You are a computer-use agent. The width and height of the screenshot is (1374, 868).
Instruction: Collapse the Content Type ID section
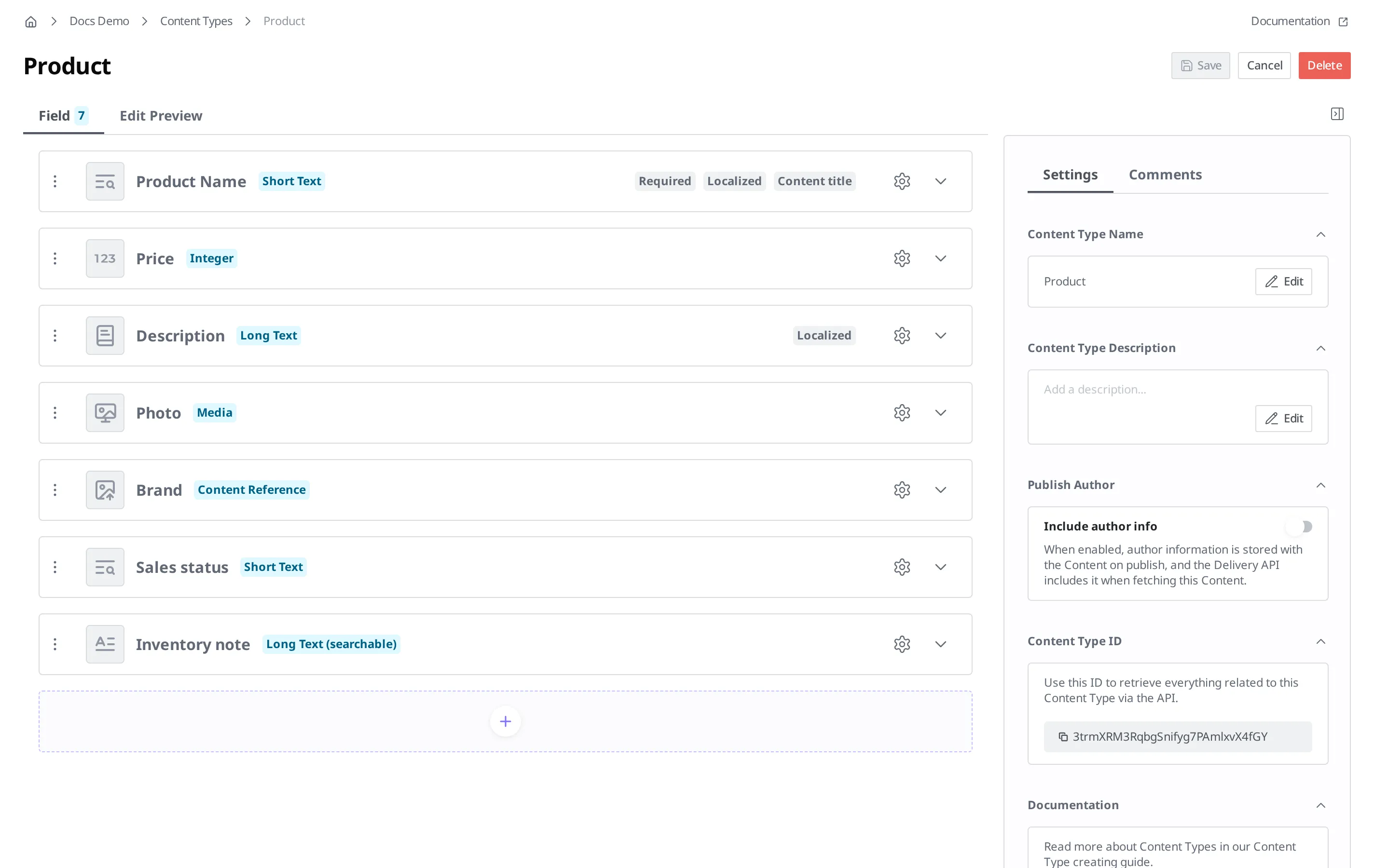coord(1321,641)
